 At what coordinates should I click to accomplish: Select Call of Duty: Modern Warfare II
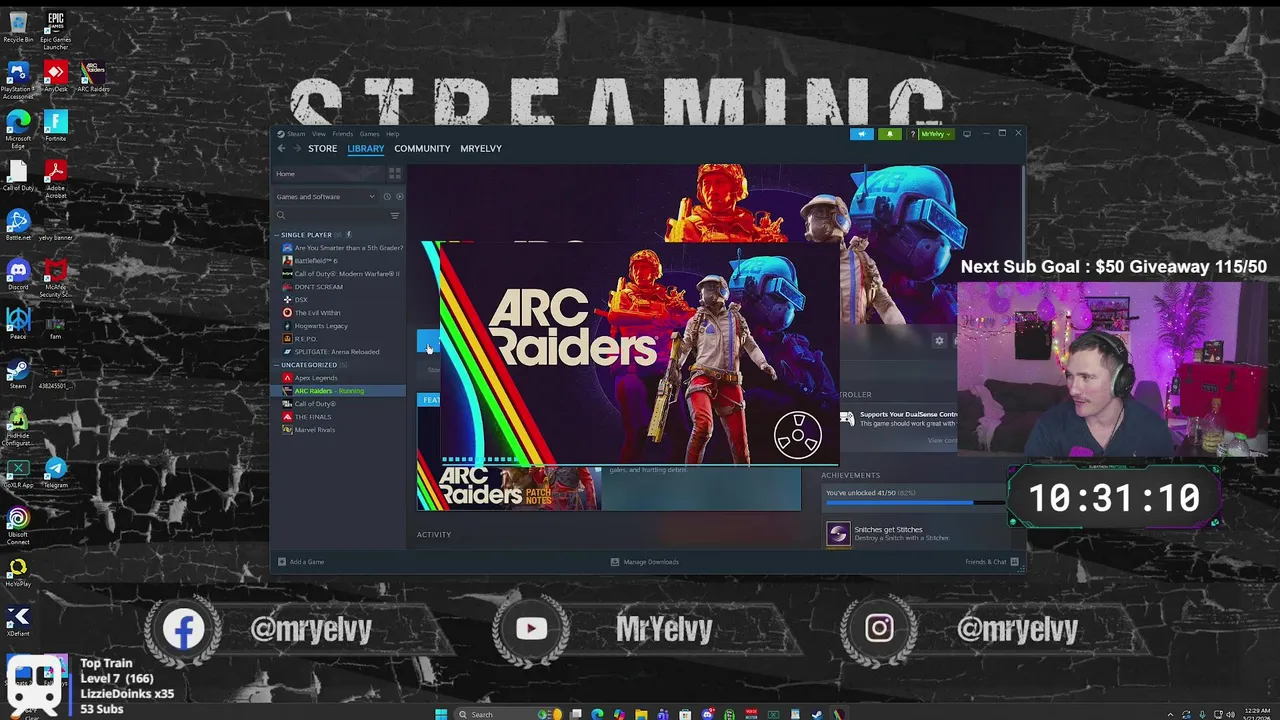pos(340,274)
